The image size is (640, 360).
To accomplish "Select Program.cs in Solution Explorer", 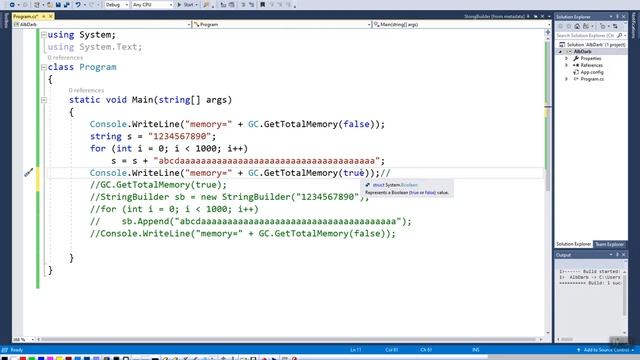I will [x=589, y=79].
